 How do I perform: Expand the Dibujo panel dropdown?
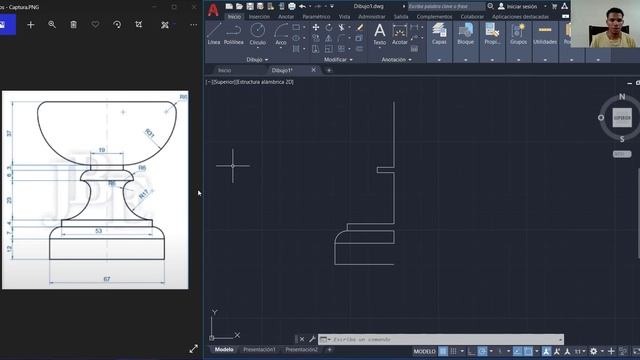(257, 60)
